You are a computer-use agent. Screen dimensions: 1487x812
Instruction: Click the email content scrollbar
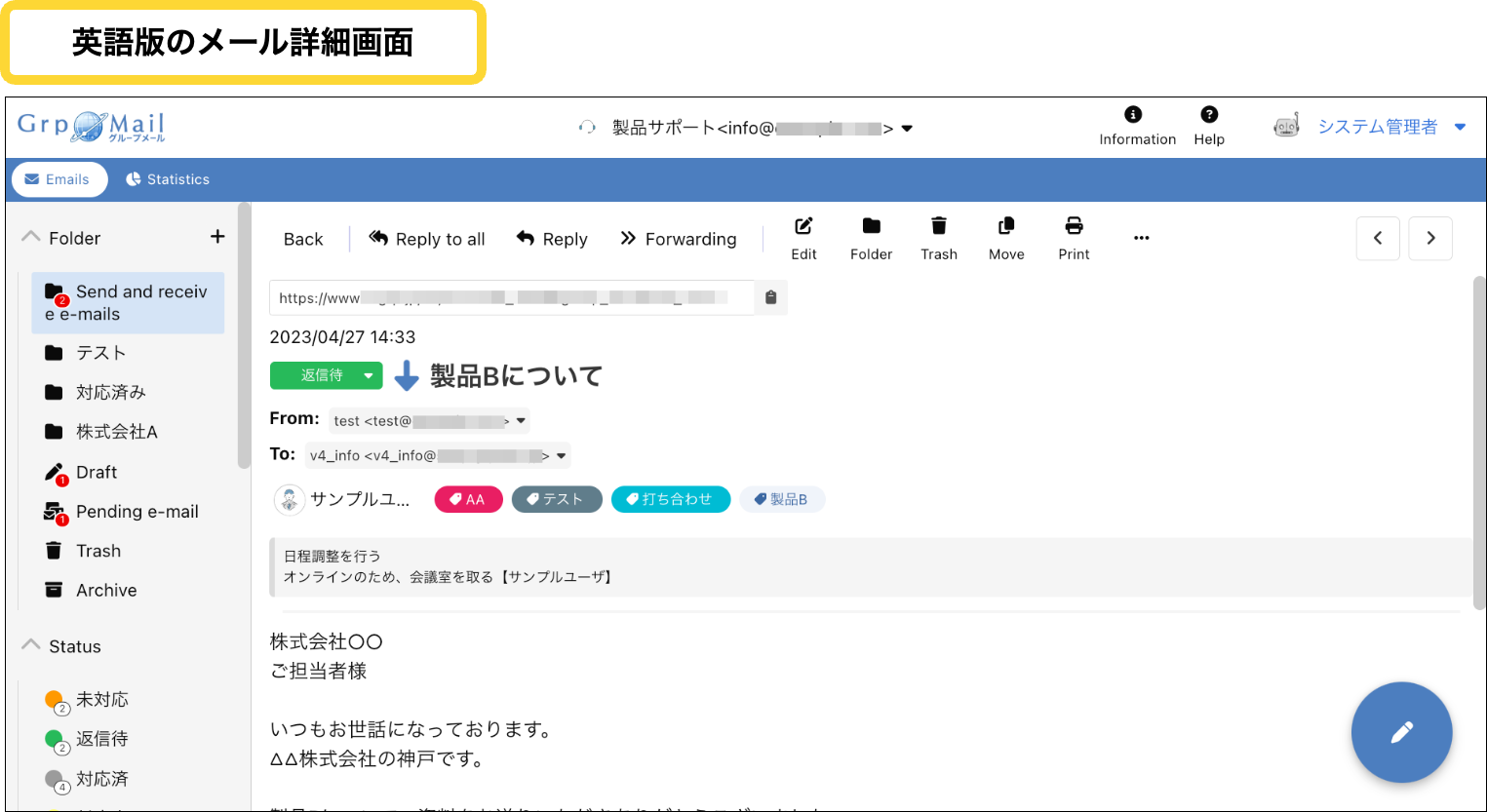click(1479, 444)
